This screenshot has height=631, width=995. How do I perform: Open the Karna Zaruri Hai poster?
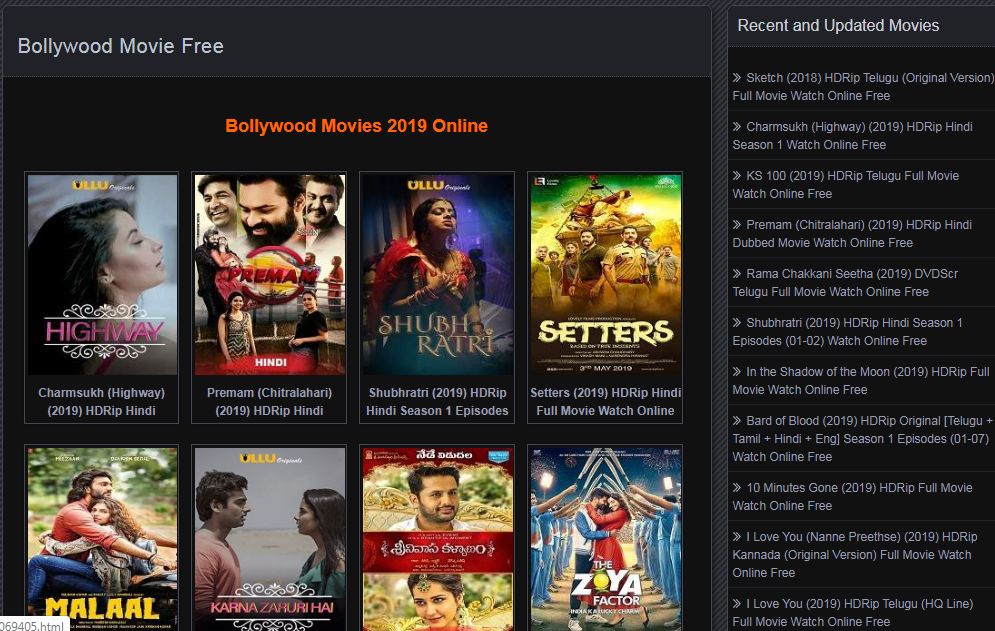coord(270,539)
